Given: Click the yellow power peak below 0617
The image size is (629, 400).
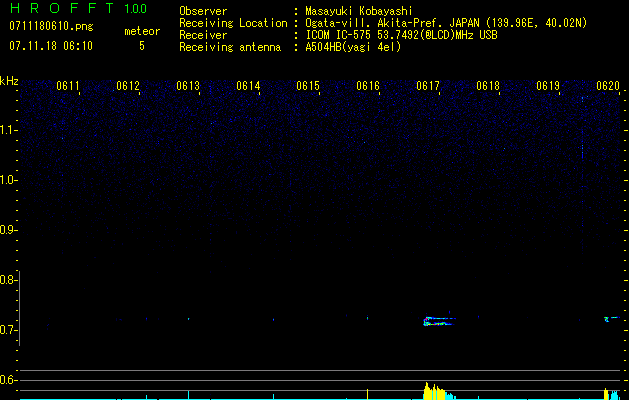Looking at the screenshot, I should (x=434, y=392).
